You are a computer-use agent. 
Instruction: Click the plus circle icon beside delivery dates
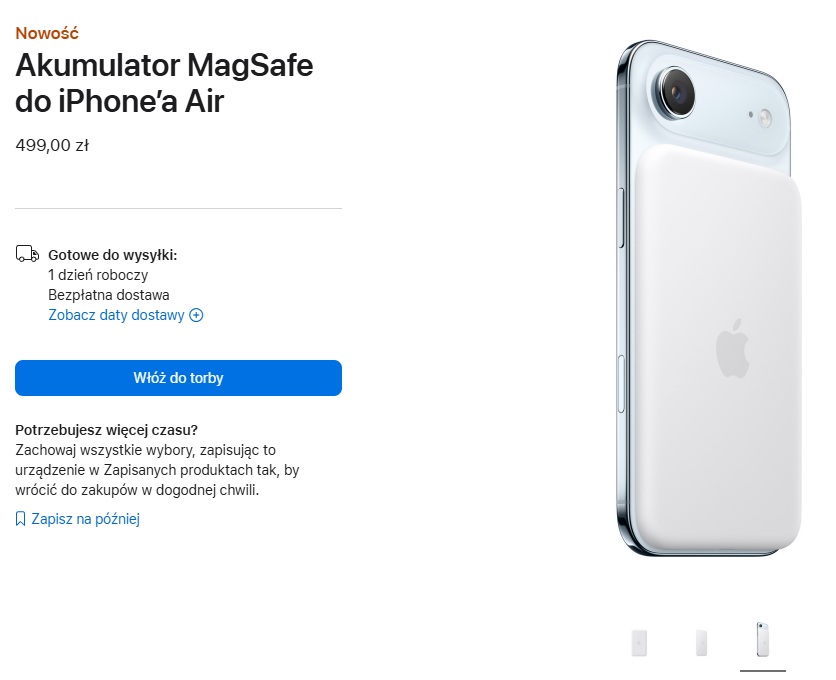click(x=196, y=315)
